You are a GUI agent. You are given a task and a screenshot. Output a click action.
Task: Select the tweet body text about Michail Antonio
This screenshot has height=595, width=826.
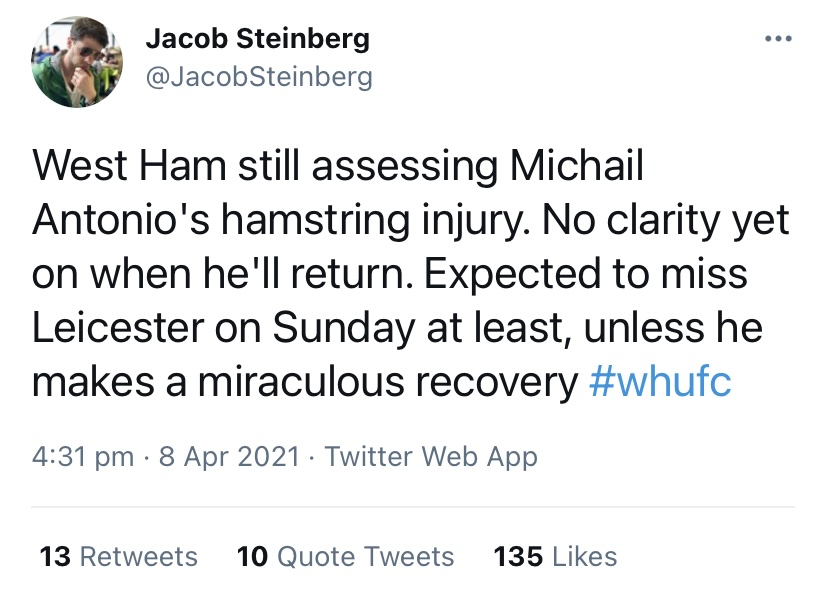click(x=411, y=273)
